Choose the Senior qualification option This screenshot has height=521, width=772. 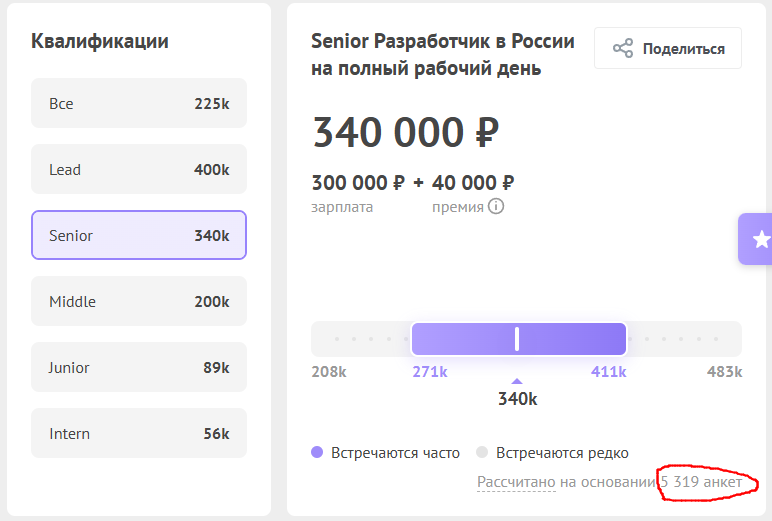click(x=139, y=236)
